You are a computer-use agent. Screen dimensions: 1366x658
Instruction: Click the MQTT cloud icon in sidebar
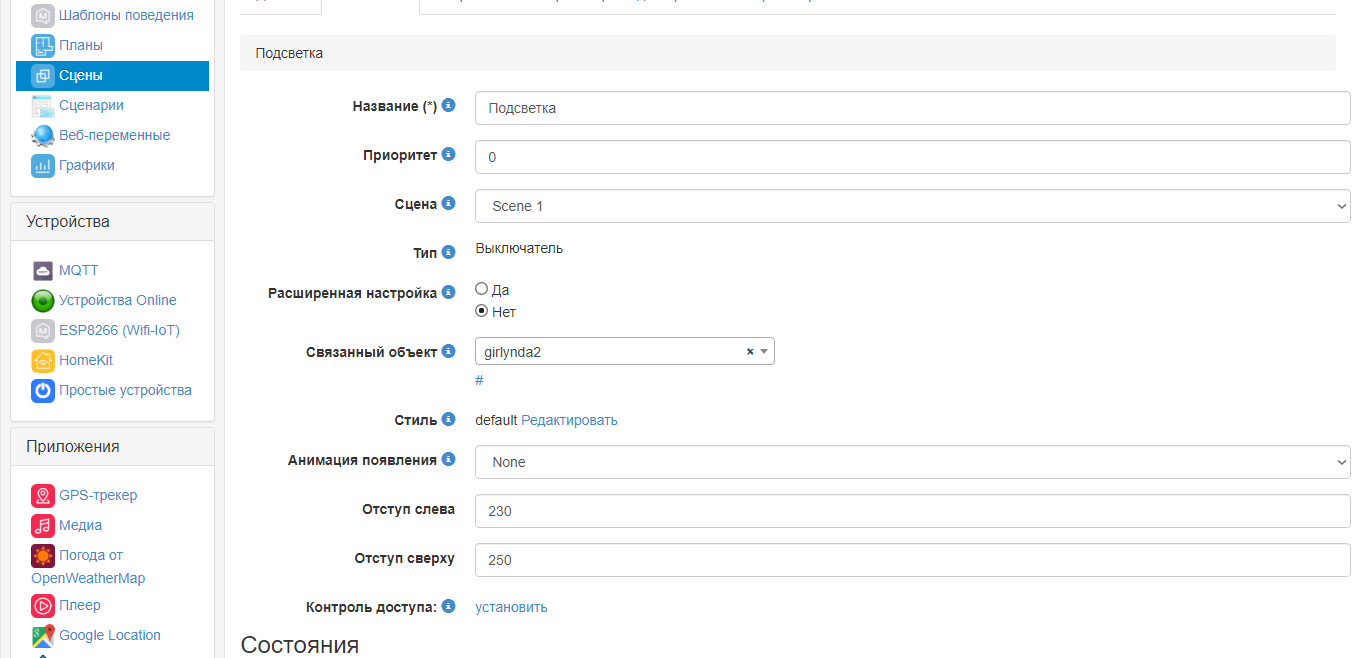pyautogui.click(x=42, y=271)
